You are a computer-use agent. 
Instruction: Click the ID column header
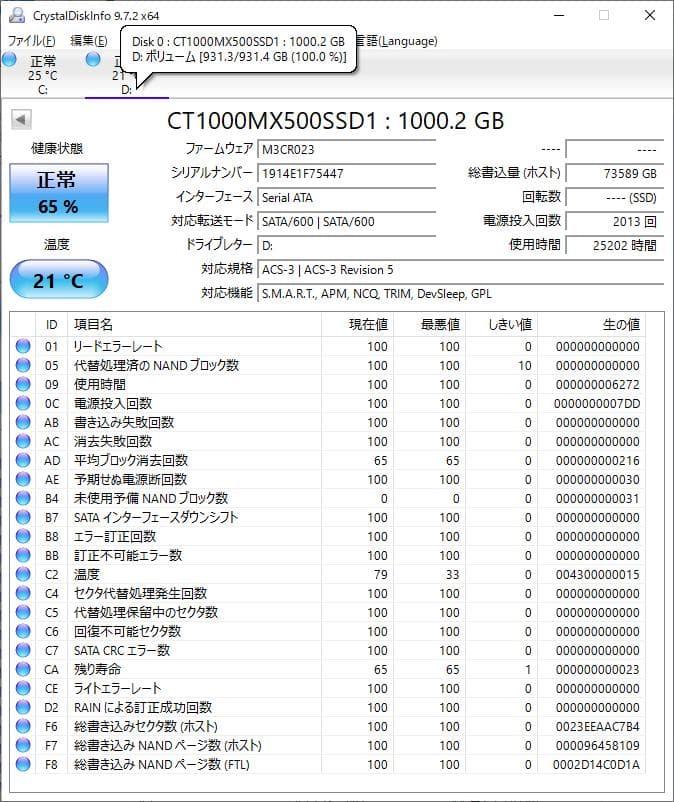[51, 324]
